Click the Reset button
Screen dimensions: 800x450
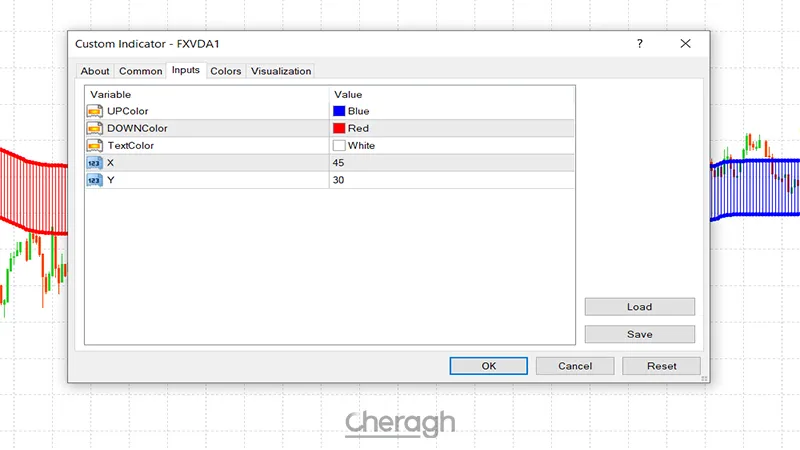pos(661,366)
